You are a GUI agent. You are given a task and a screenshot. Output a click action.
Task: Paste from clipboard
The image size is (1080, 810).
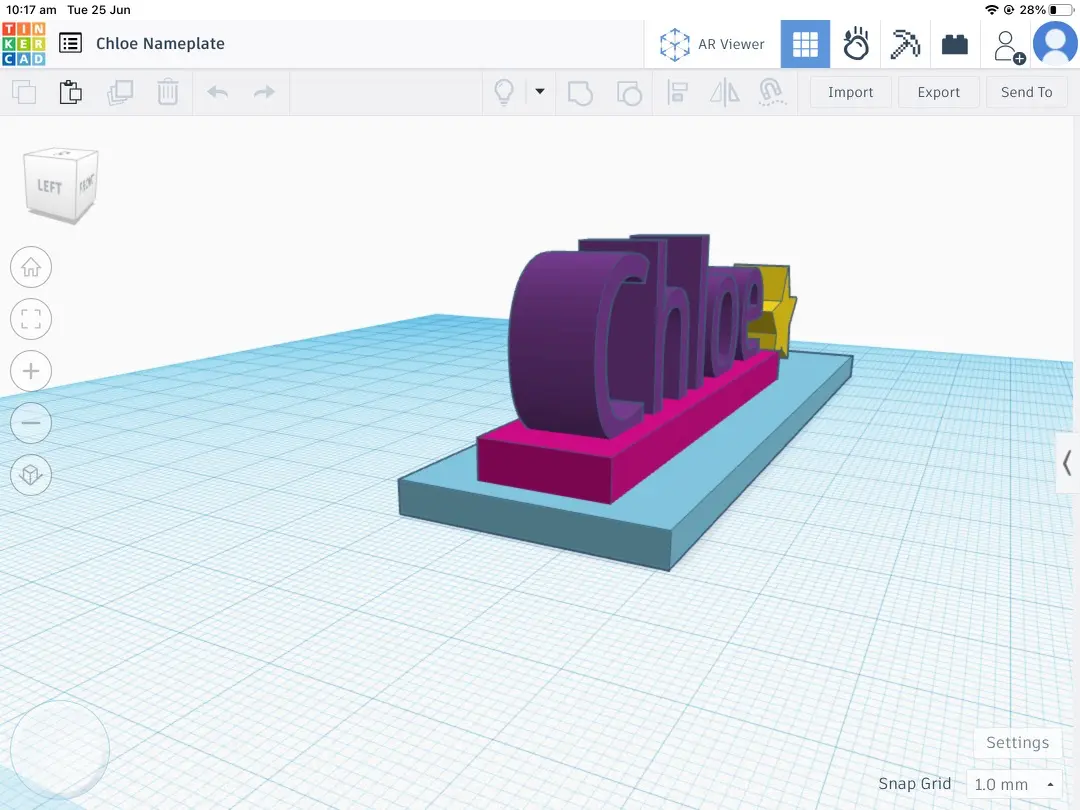70,92
